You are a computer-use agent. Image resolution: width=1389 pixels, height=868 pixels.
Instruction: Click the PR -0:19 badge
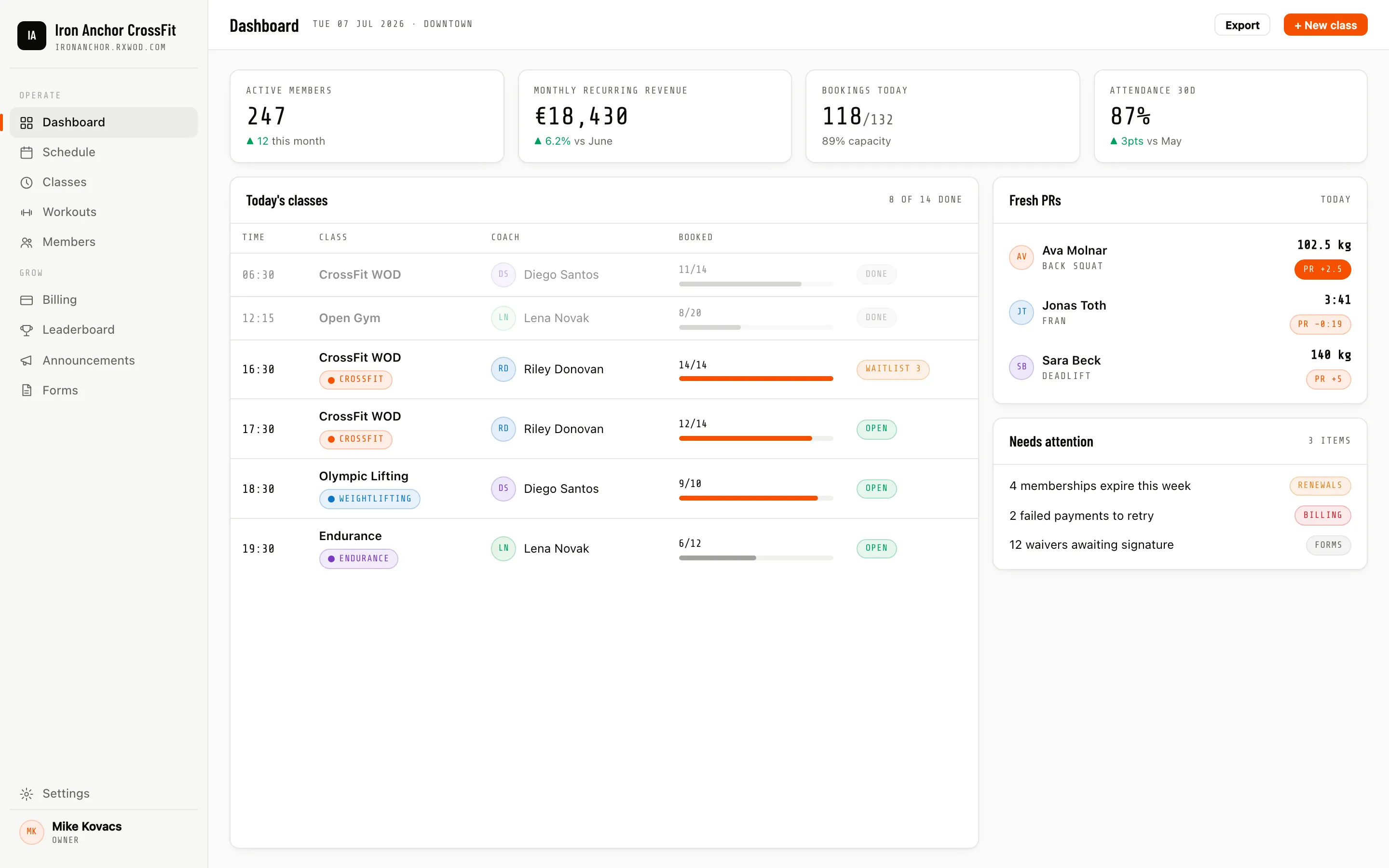[x=1320, y=325]
